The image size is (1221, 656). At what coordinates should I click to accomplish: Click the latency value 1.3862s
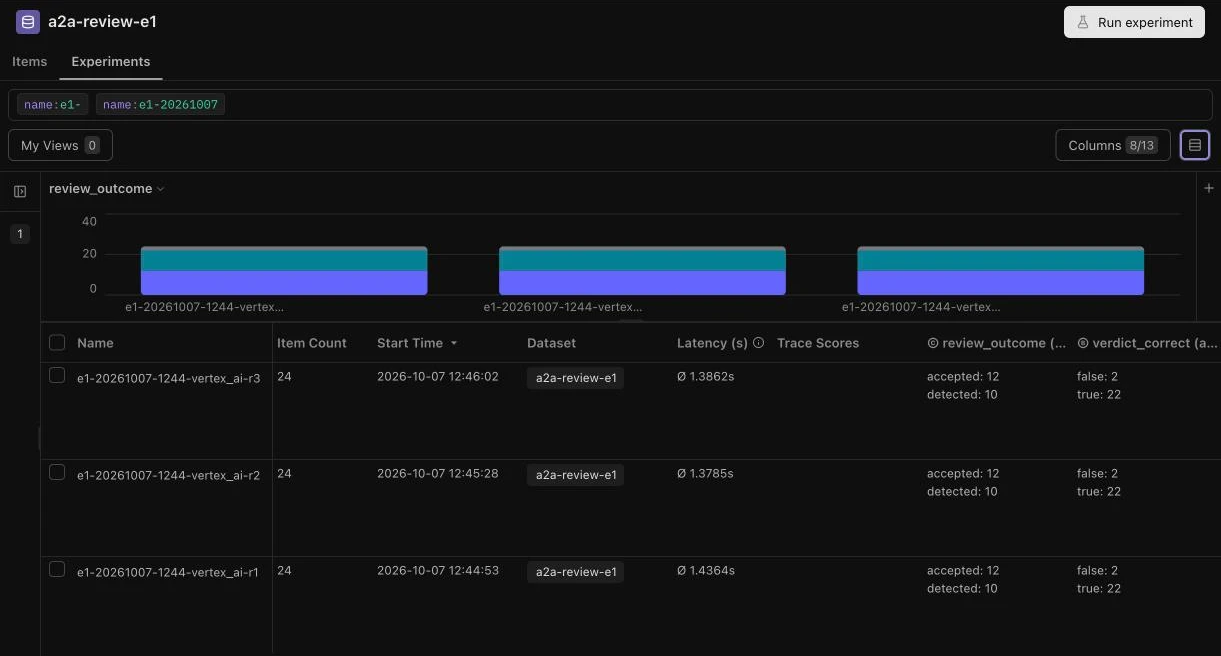(706, 376)
